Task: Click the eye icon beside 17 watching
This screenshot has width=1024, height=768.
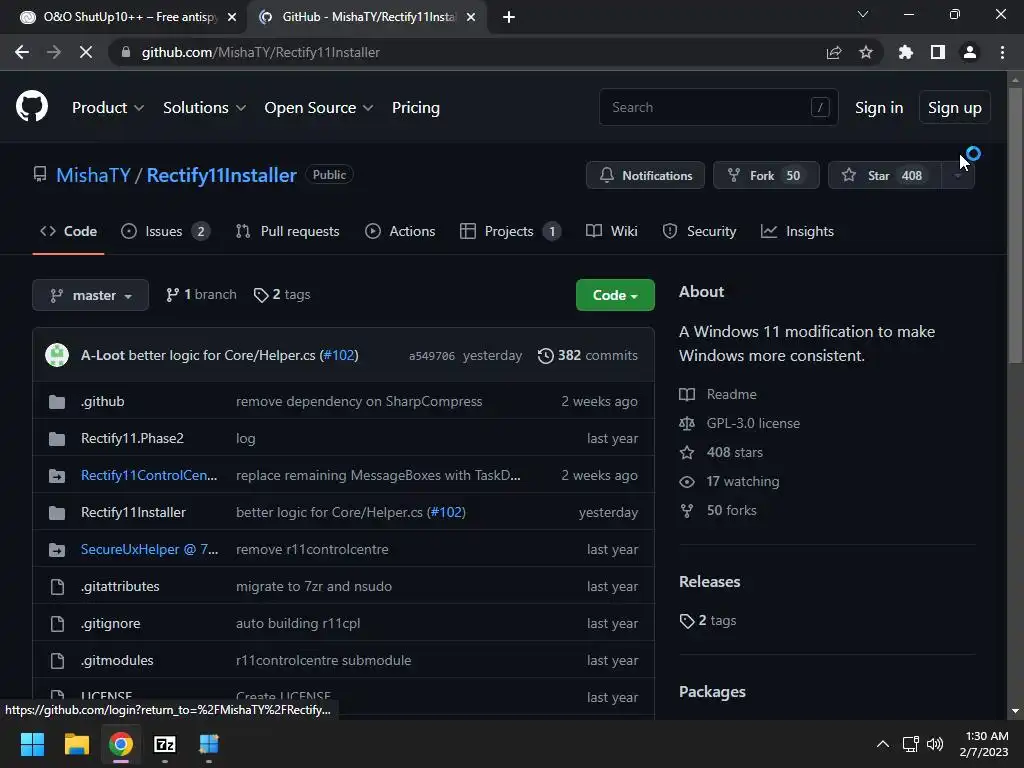Action: (x=686, y=482)
